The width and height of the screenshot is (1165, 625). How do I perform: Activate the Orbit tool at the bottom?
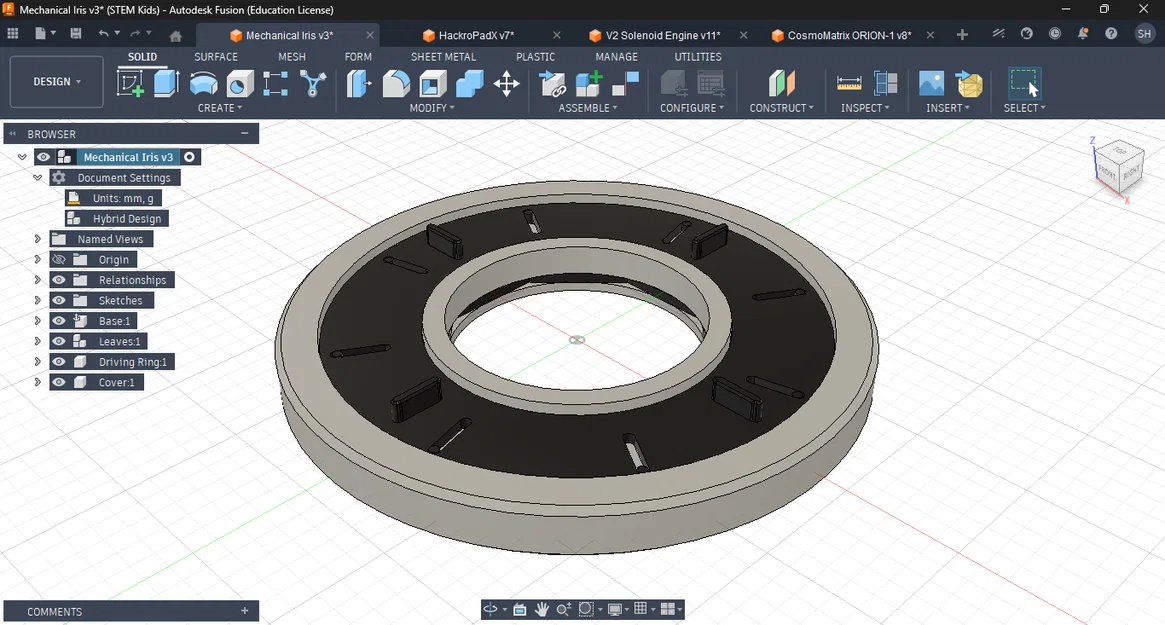pyautogui.click(x=489, y=609)
